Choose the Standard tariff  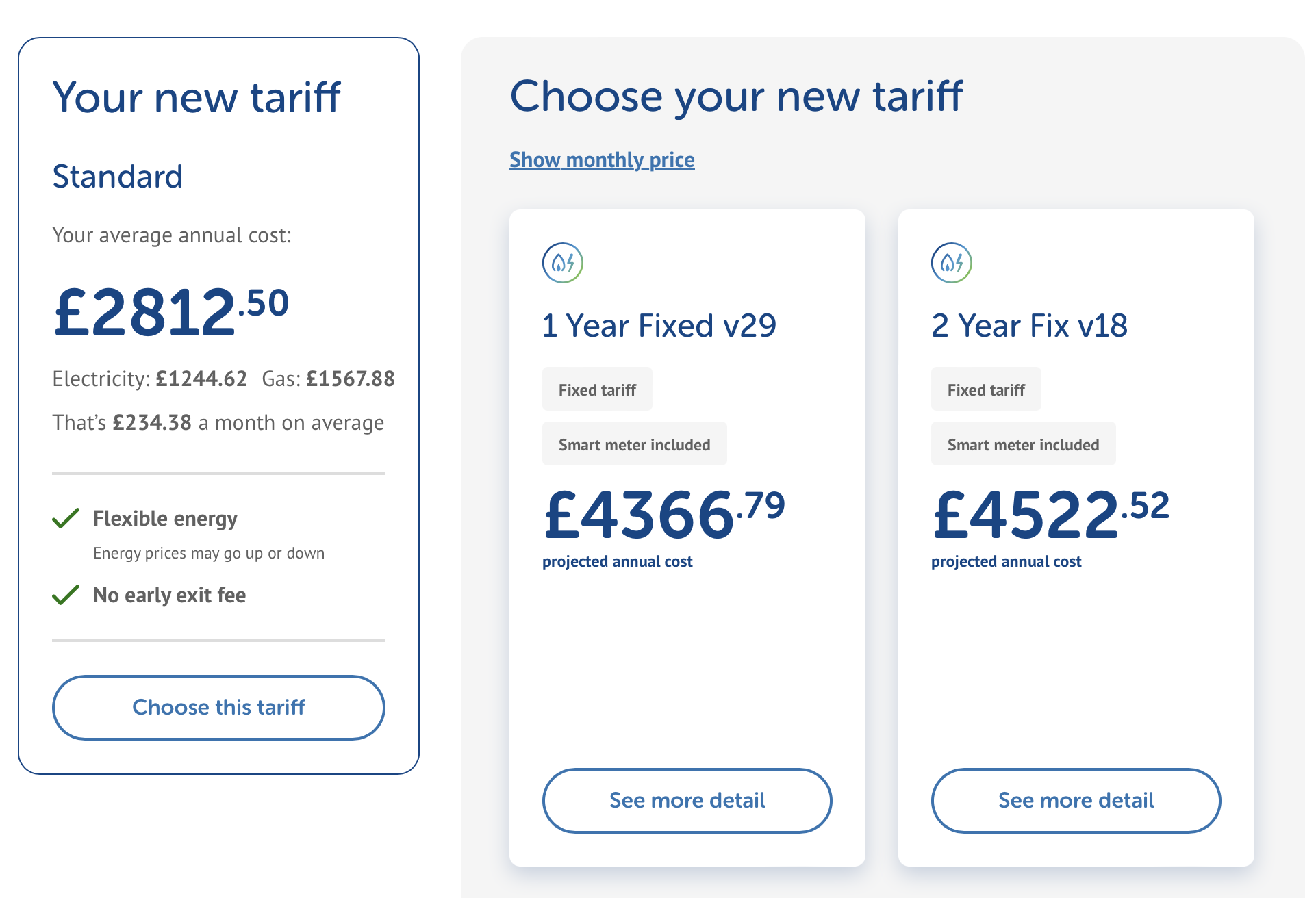(218, 707)
